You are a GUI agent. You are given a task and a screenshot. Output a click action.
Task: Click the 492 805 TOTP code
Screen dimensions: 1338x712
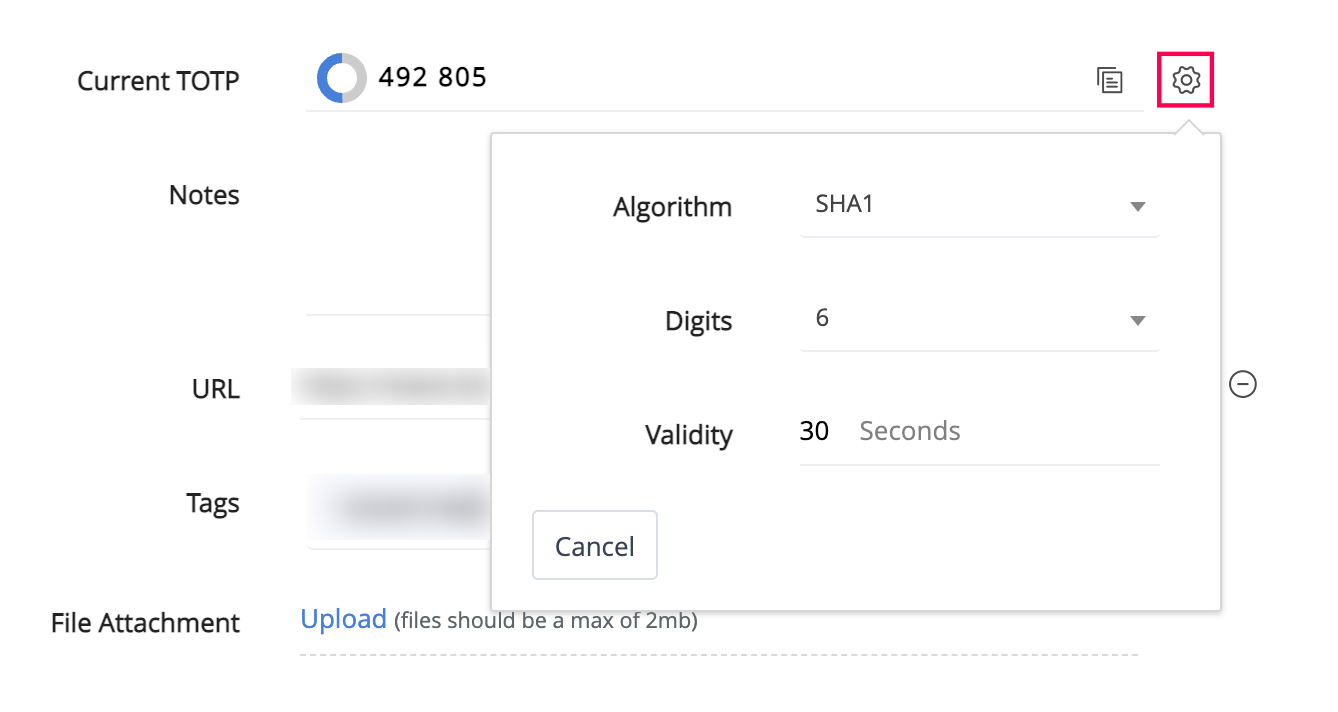pos(432,78)
